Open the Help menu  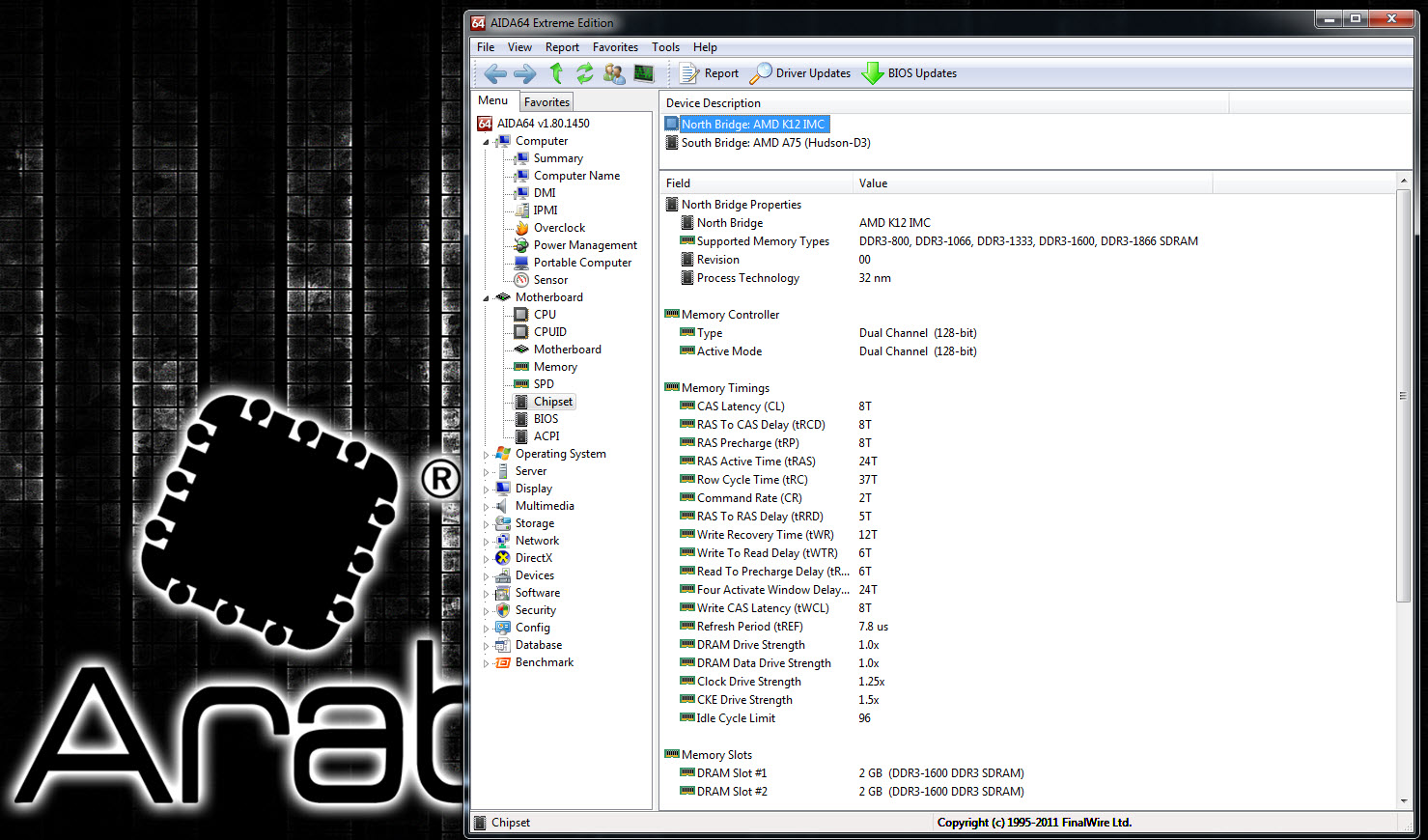[x=705, y=47]
